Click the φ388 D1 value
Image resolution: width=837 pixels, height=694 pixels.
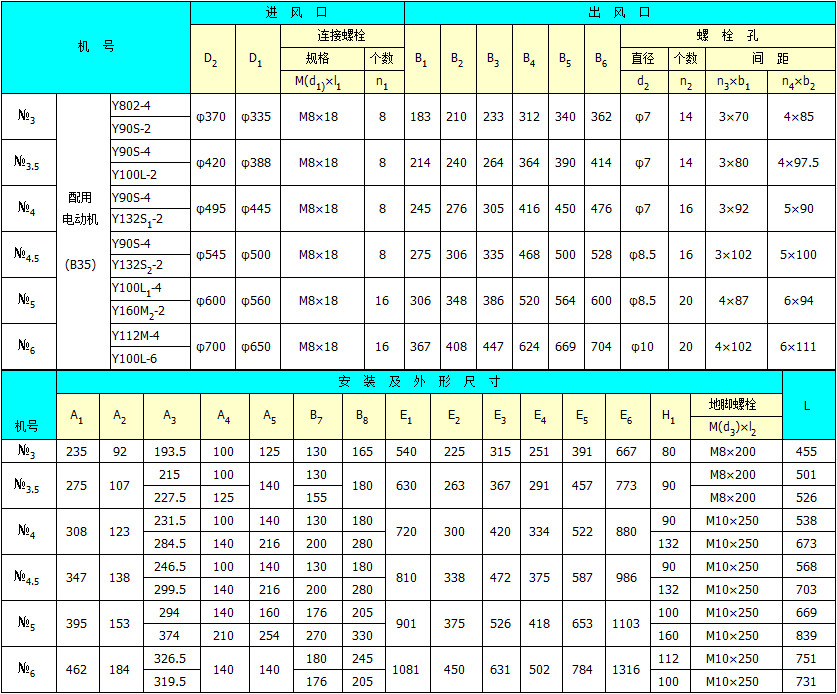pos(257,162)
